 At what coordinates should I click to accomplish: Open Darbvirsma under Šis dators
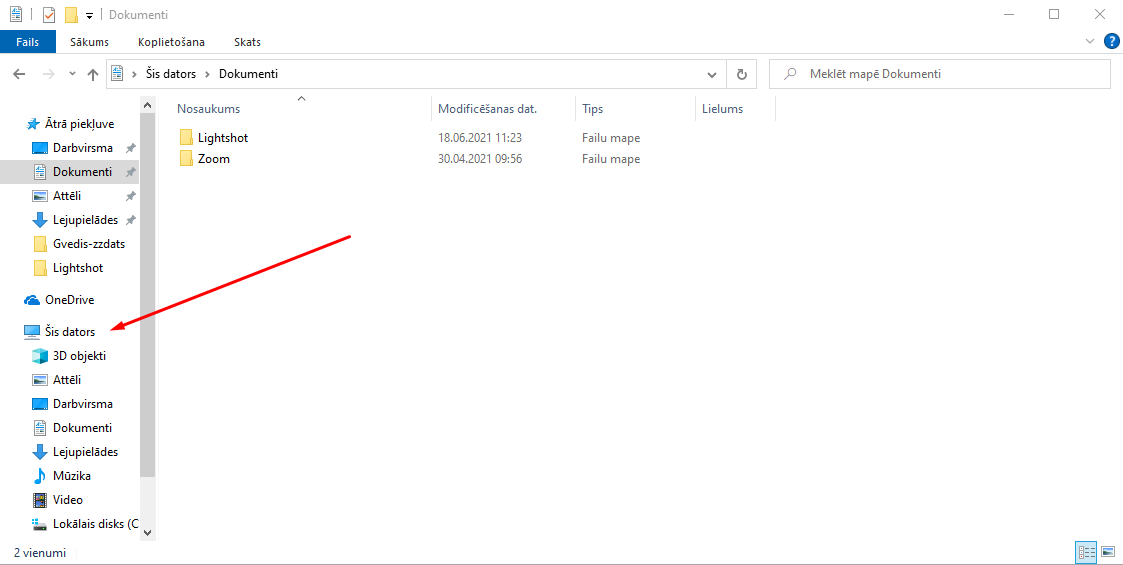[x=82, y=404]
